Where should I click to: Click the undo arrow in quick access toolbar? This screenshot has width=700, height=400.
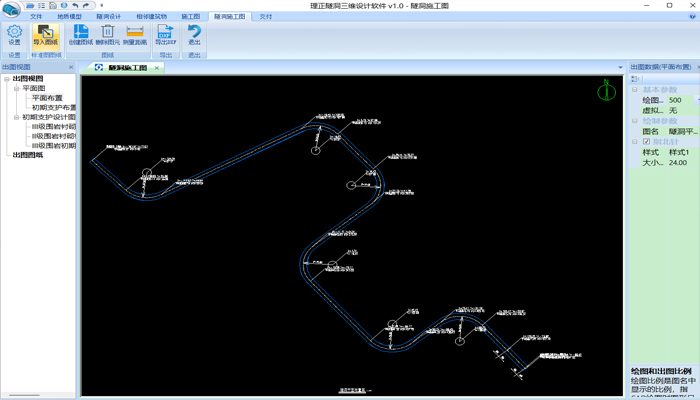pos(77,5)
